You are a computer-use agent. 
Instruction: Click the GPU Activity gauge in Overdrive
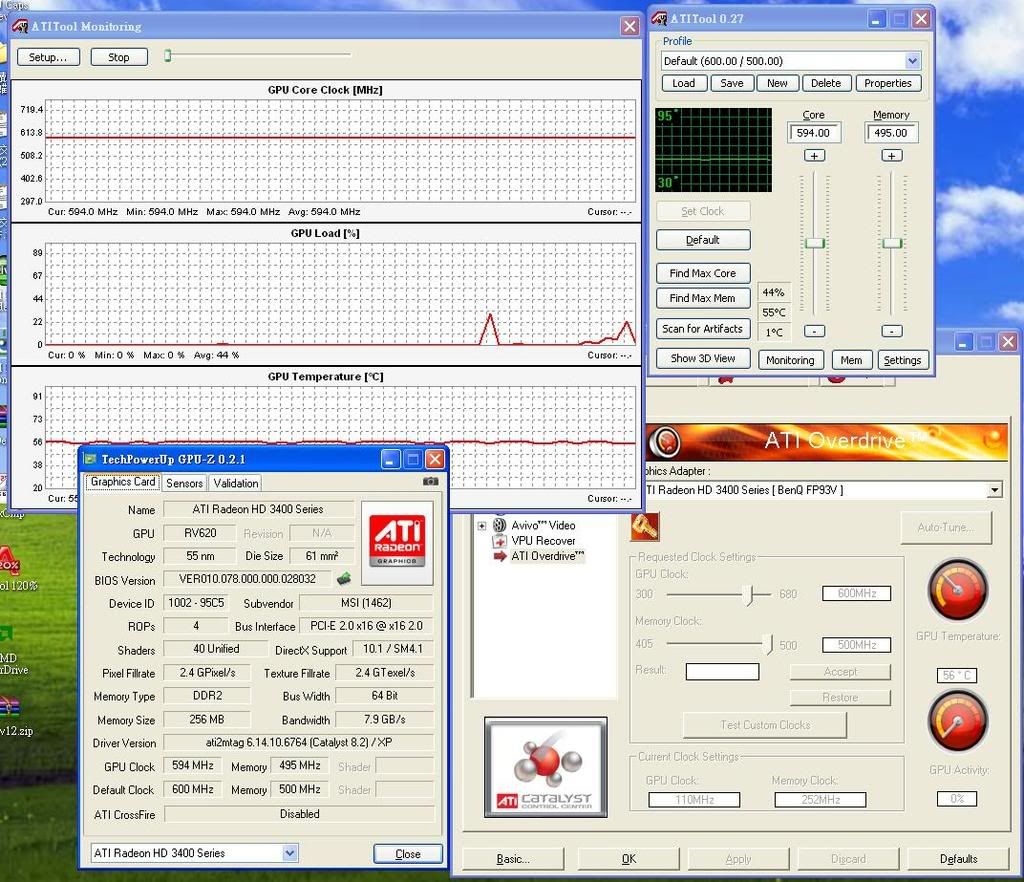pyautogui.click(x=957, y=721)
